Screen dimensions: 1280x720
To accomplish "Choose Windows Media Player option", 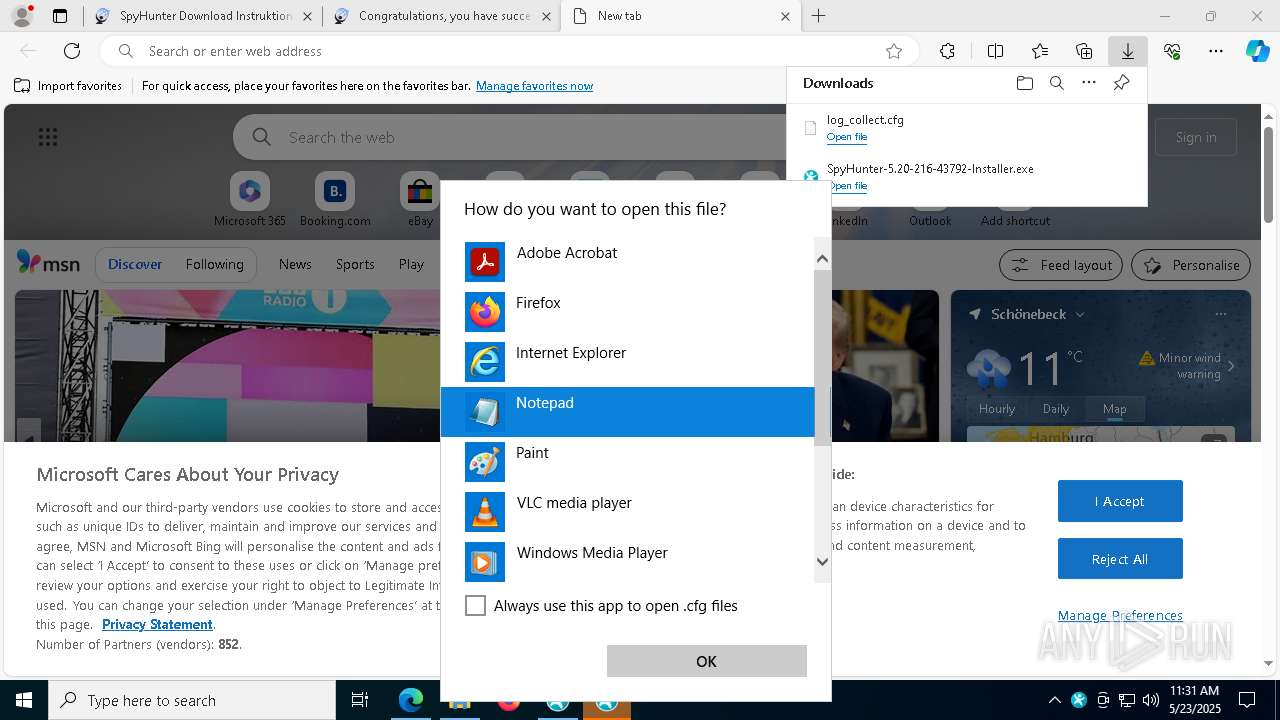I will (x=627, y=562).
